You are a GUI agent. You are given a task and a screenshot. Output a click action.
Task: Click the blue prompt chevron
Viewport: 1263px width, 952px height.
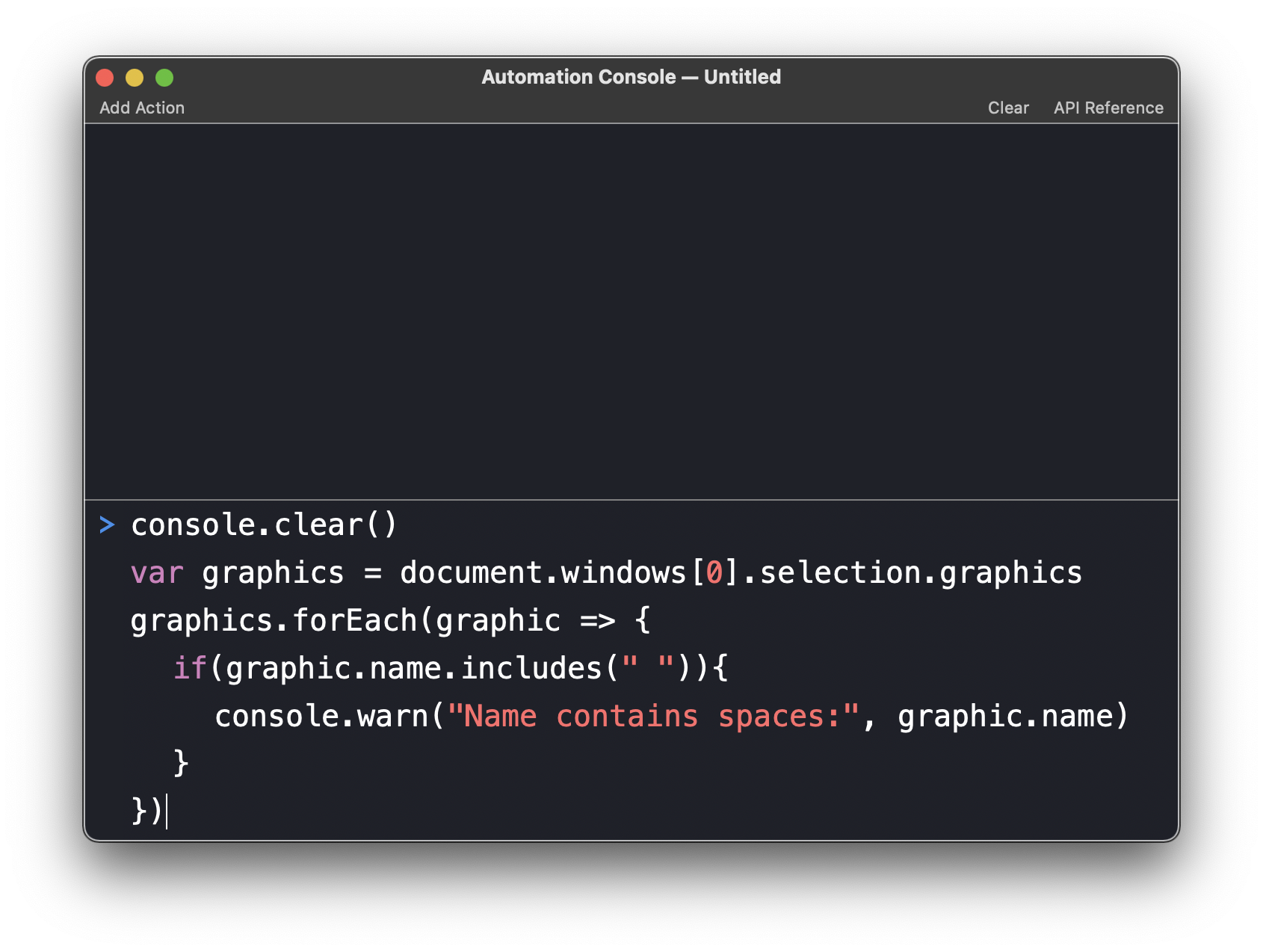[107, 525]
